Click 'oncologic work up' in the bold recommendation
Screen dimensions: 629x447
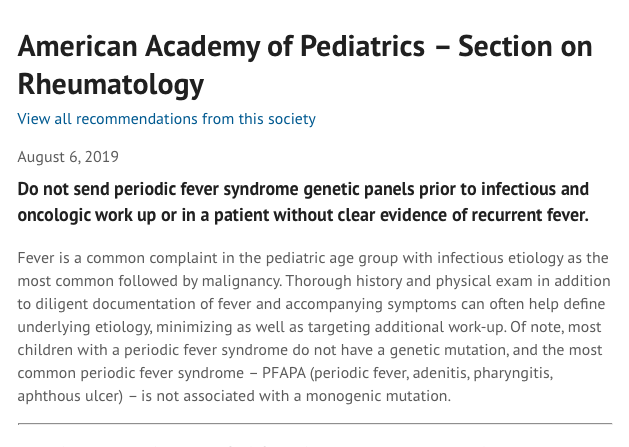pyautogui.click(x=87, y=215)
